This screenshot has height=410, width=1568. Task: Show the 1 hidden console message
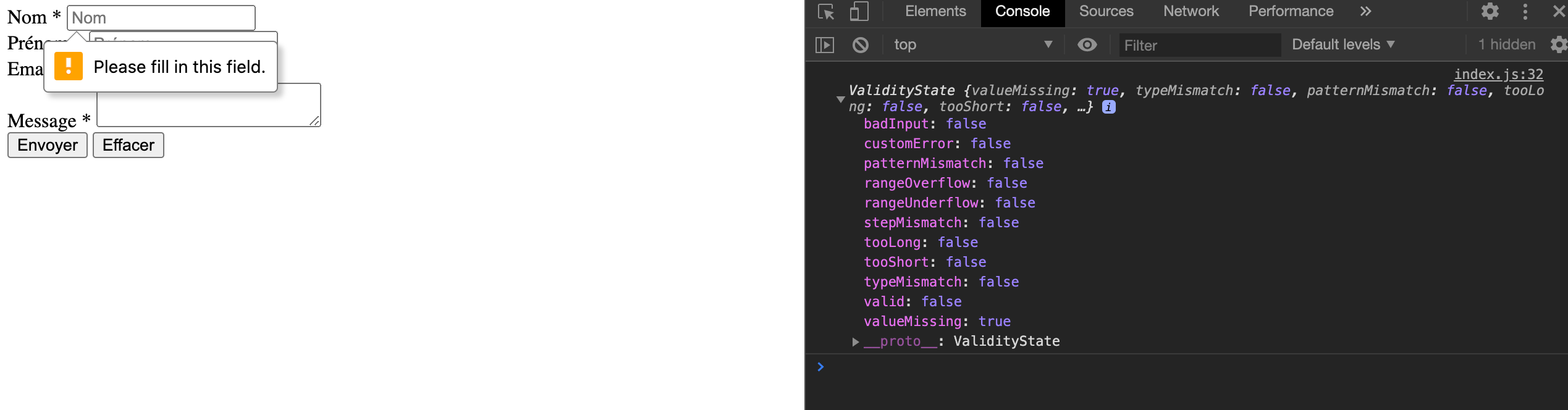tap(1507, 44)
